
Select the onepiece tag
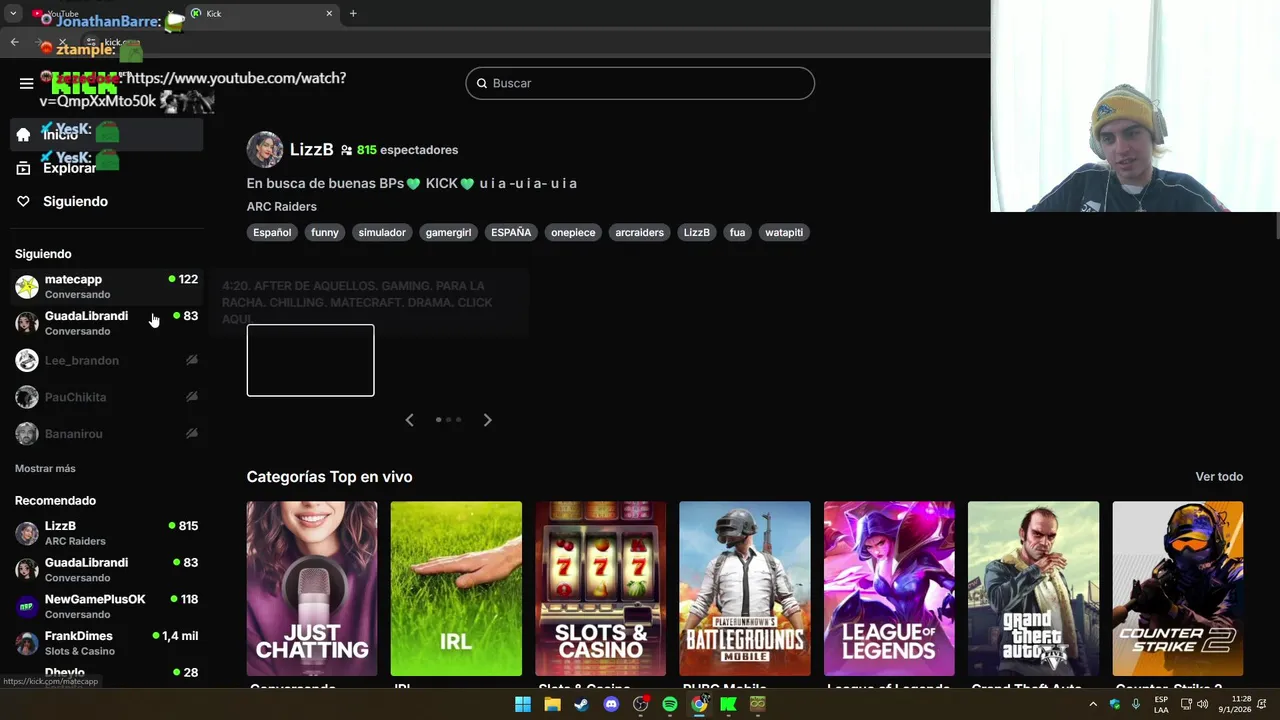tap(573, 232)
